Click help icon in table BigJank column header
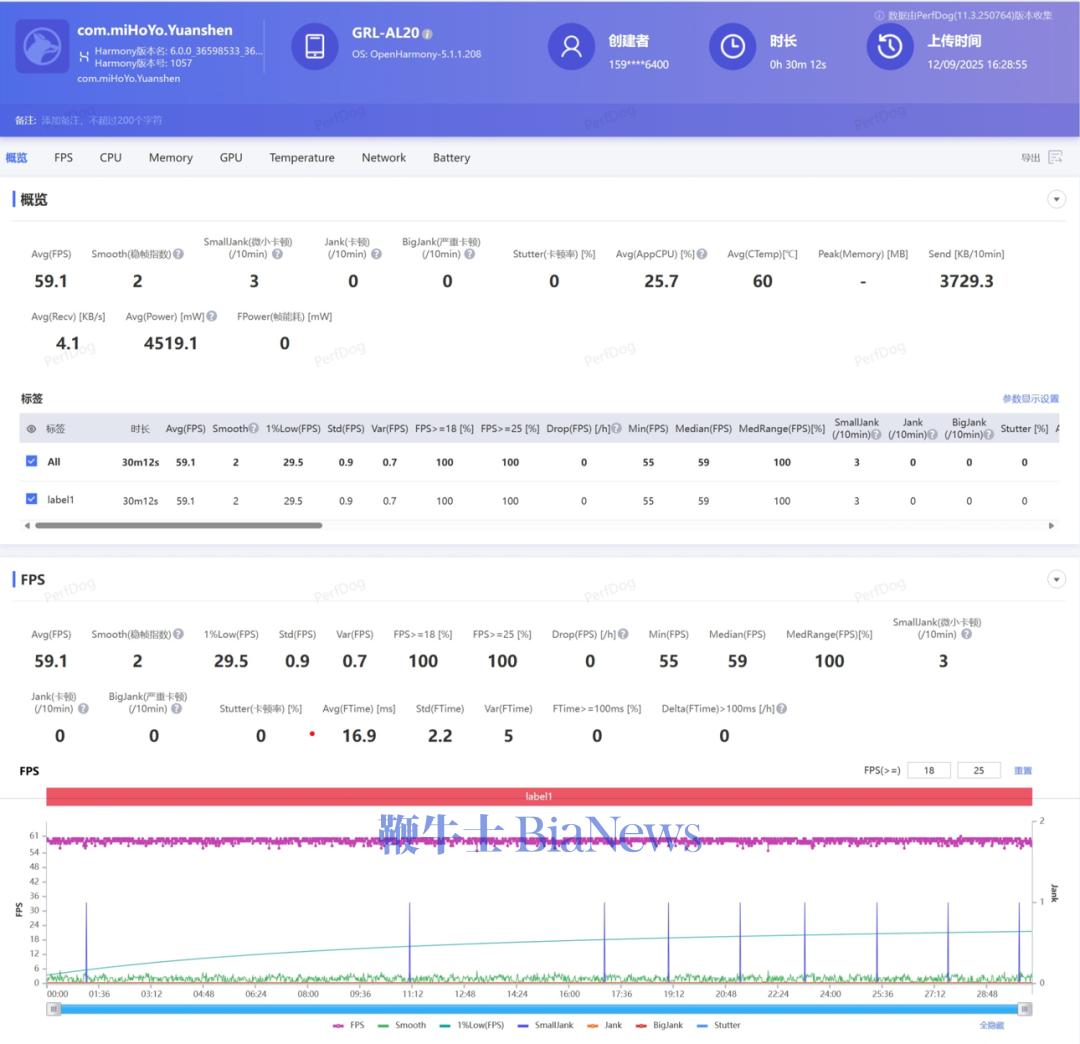The width and height of the screenshot is (1080, 1044). click(988, 435)
